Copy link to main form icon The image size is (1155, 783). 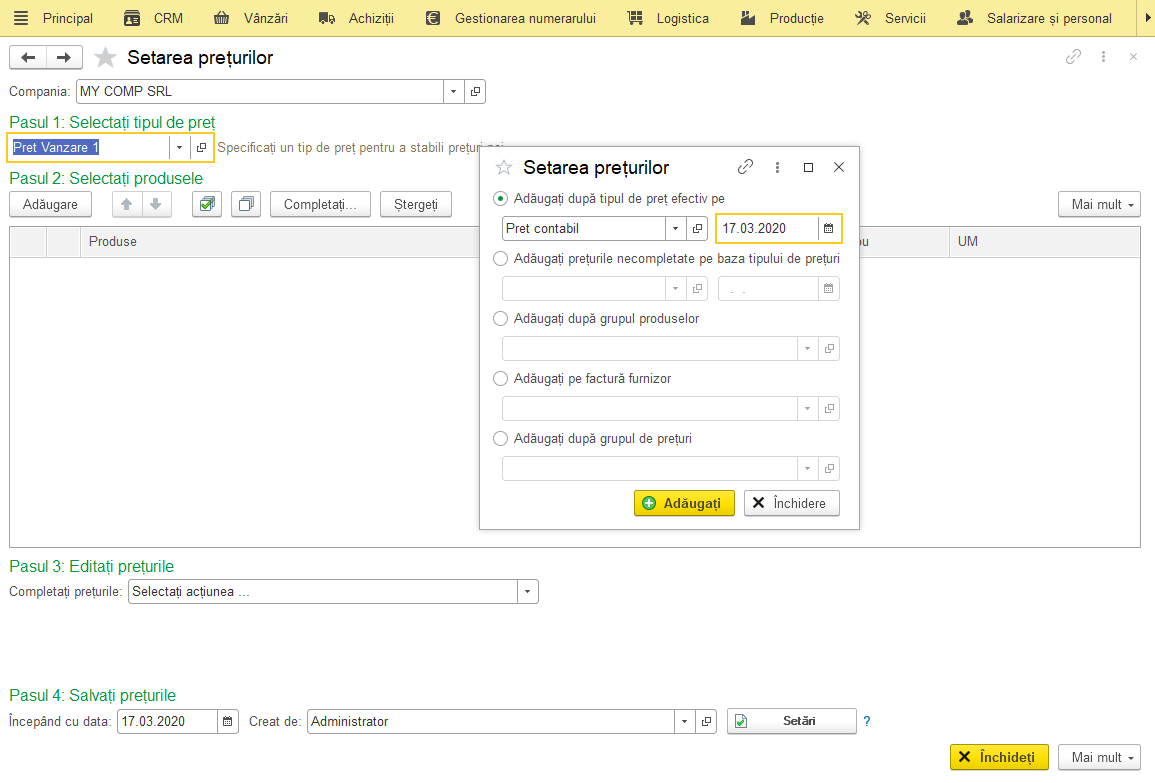1073,57
